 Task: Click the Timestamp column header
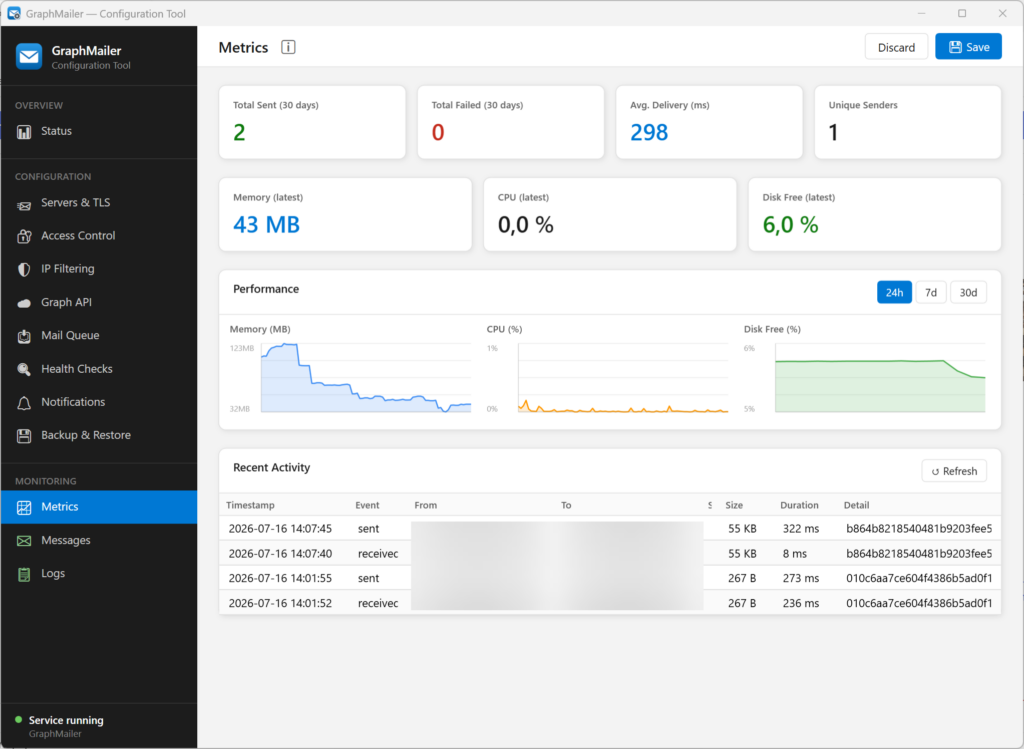[x=250, y=505]
